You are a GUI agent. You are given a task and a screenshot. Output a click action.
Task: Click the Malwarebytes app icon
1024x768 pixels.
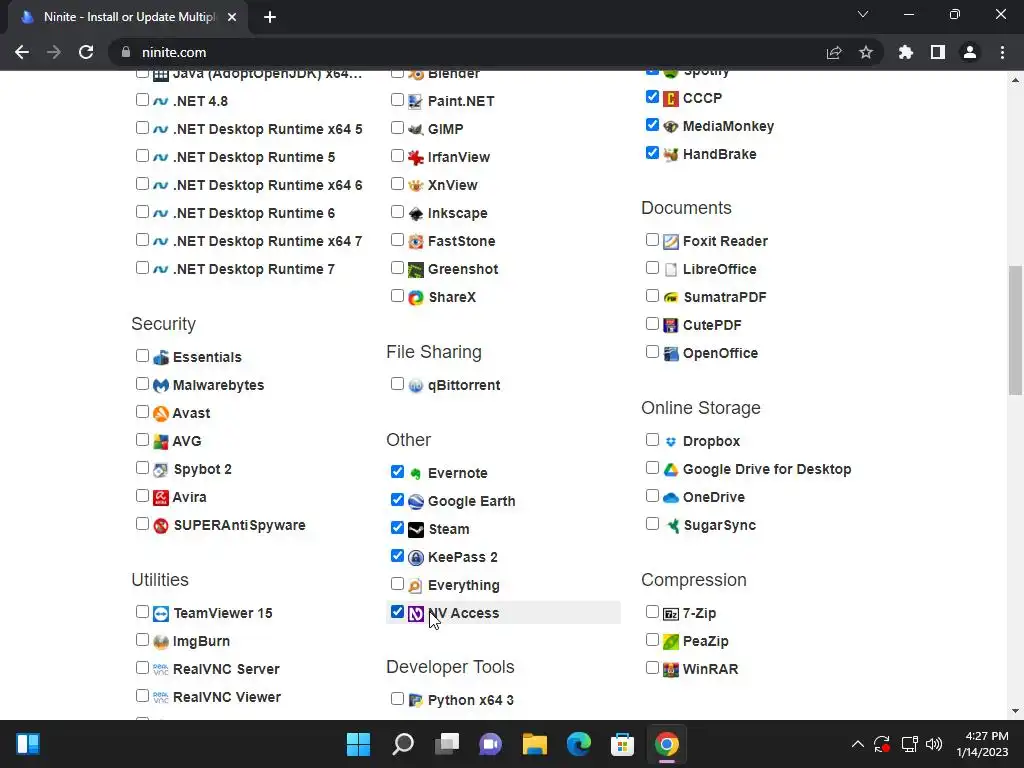[x=161, y=385]
